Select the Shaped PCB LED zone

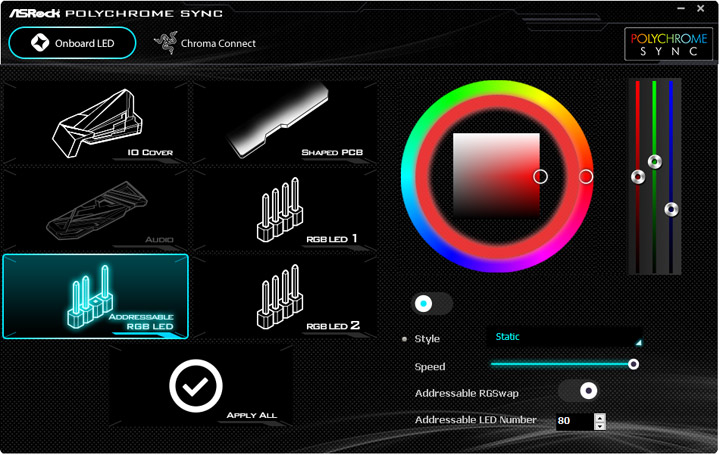pos(285,123)
